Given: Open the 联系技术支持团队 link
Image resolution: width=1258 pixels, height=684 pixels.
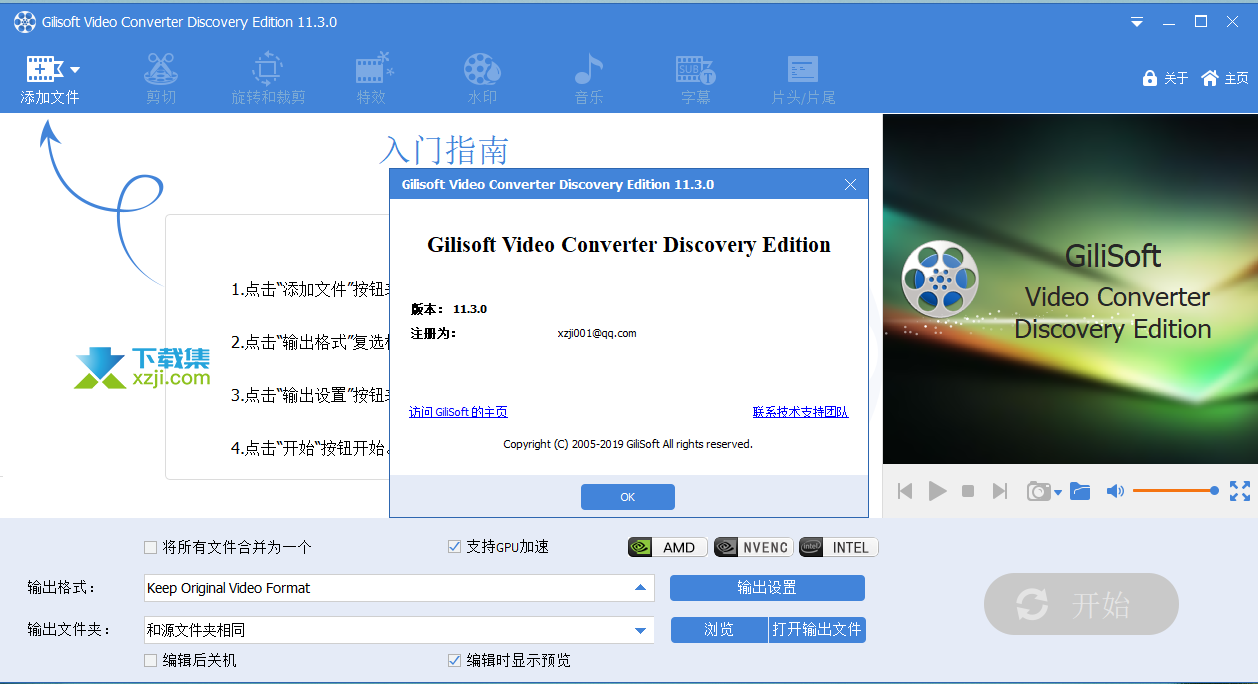Looking at the screenshot, I should point(800,412).
